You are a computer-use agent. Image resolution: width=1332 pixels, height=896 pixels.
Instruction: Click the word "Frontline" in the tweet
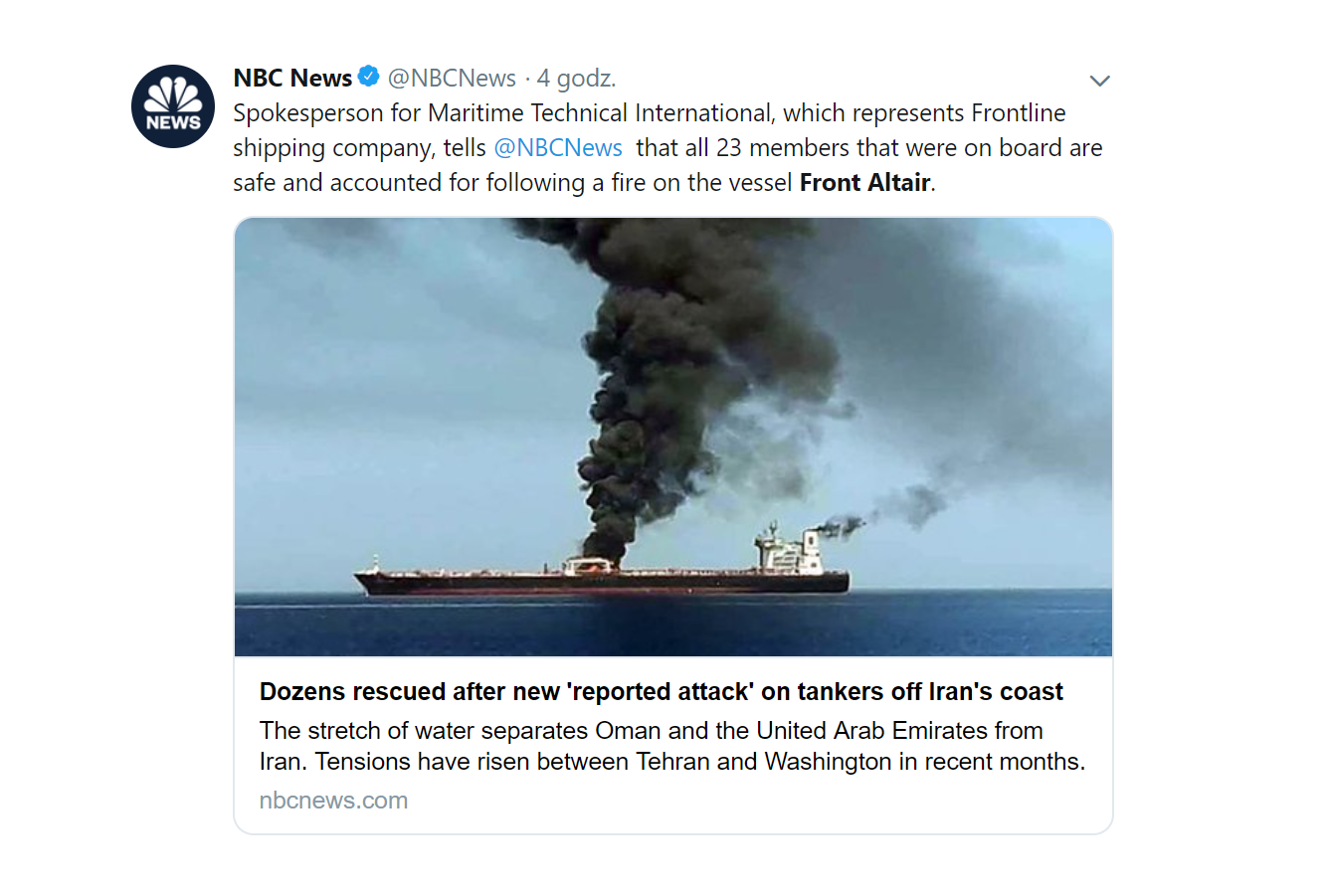1018,113
